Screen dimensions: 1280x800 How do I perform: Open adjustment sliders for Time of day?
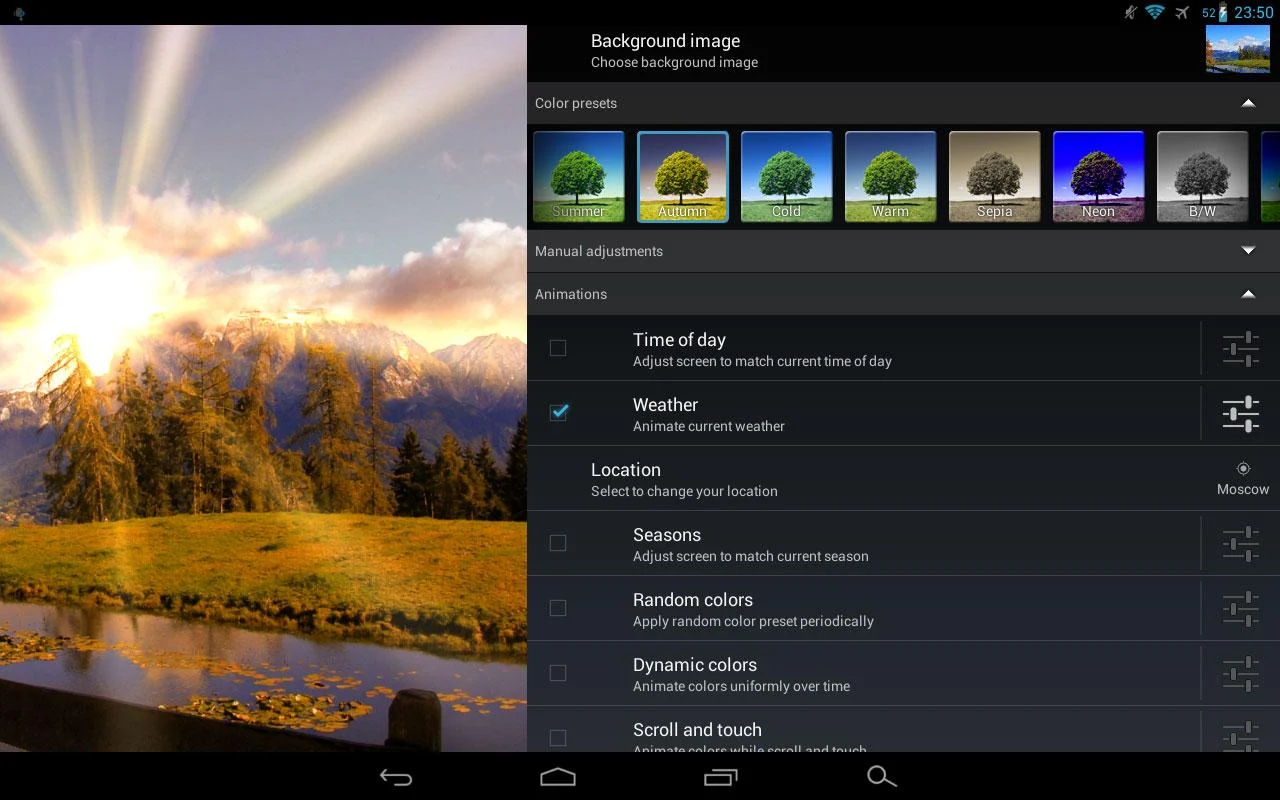click(1239, 348)
